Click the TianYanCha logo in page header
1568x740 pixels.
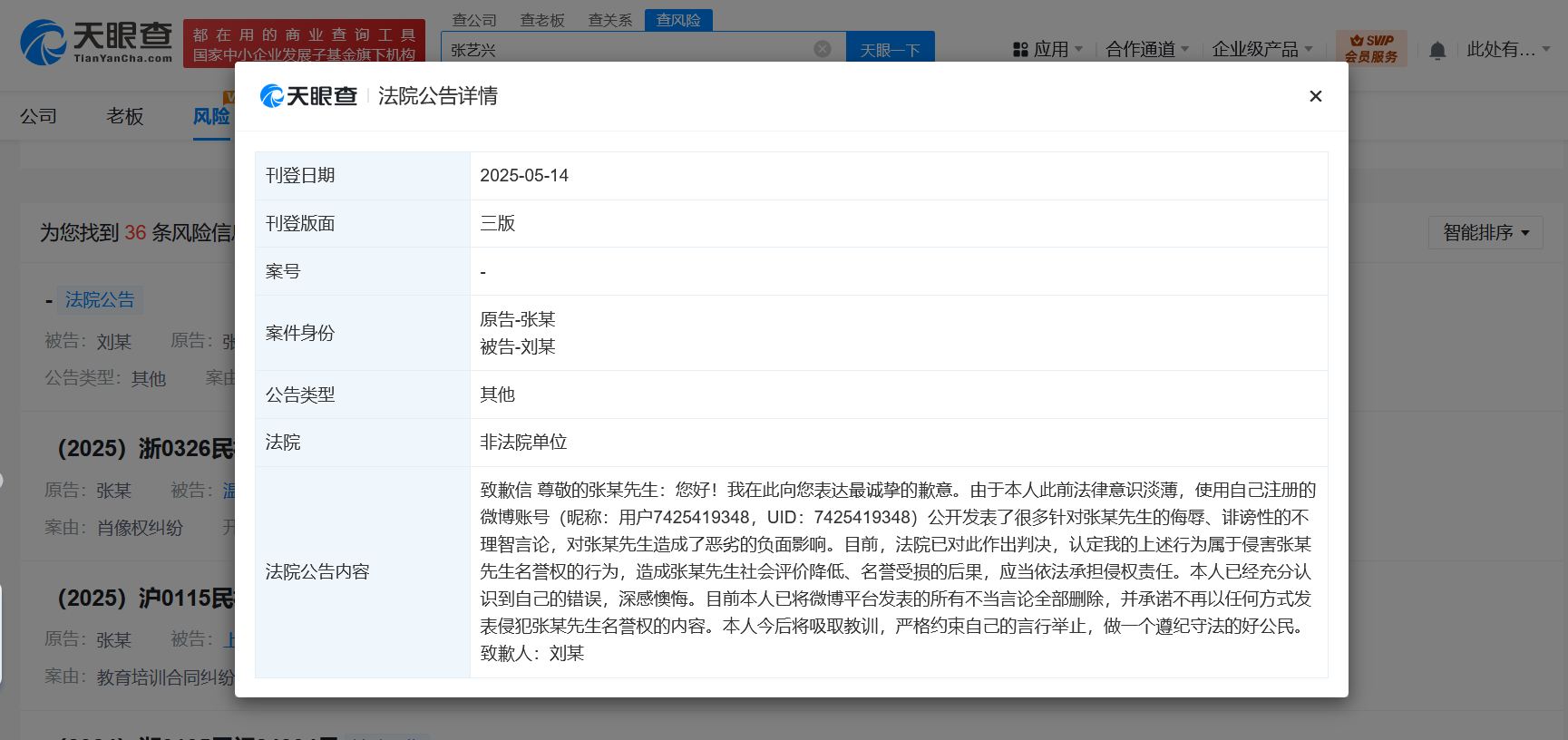click(x=96, y=42)
